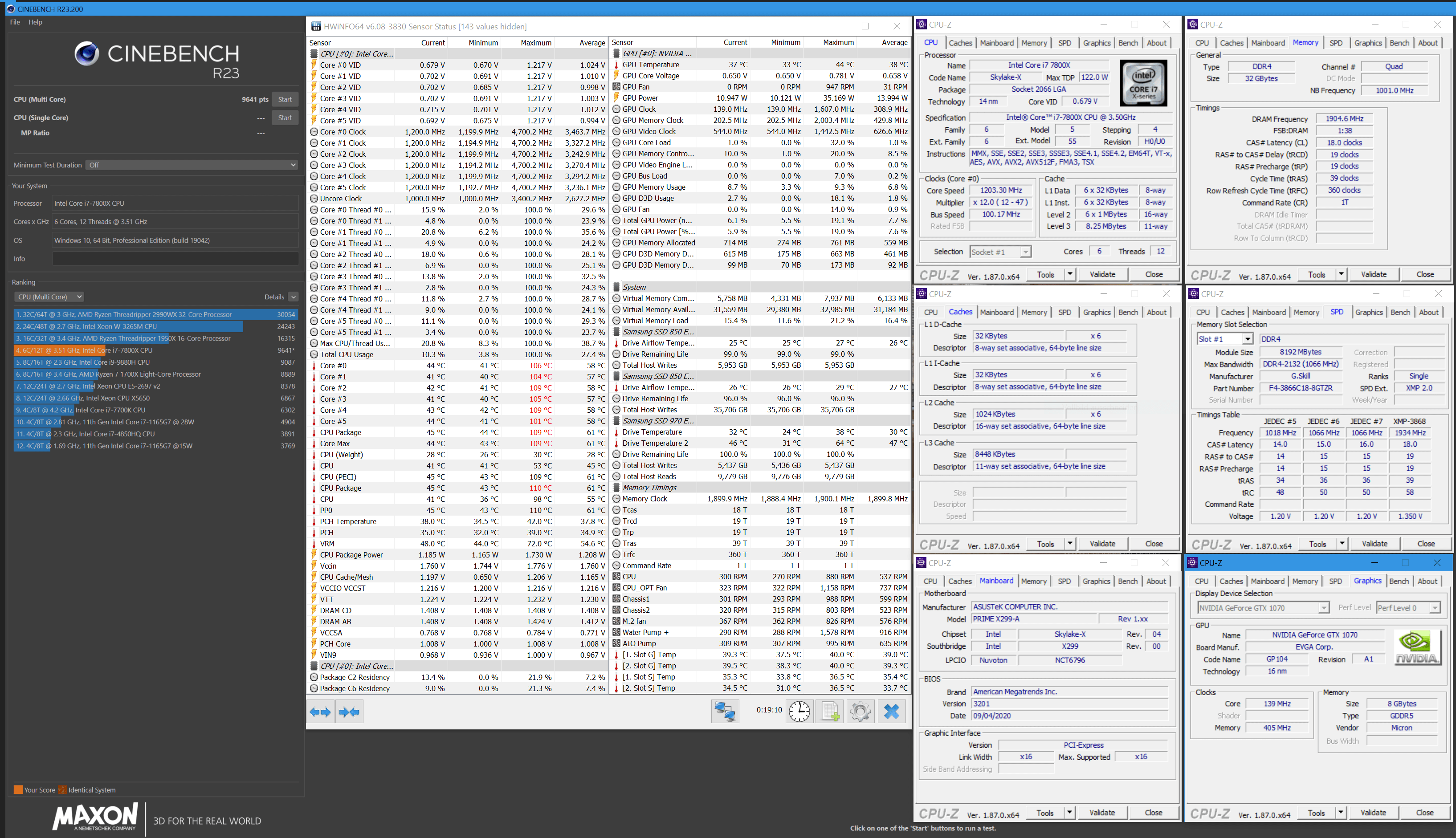Open Selection Socket #1 dropdown in CPU-Z
Viewport: 1456px width, 838px height.
(1000, 252)
